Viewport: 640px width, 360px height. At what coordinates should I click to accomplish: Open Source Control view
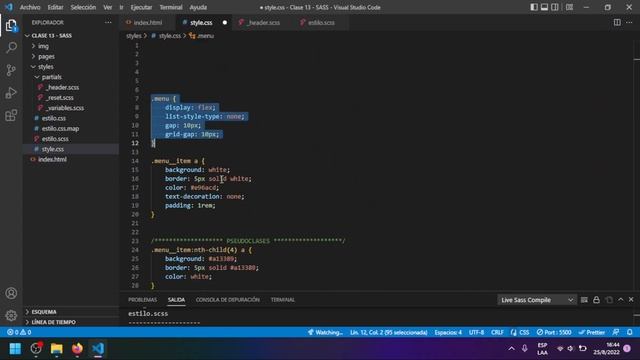pyautogui.click(x=11, y=70)
